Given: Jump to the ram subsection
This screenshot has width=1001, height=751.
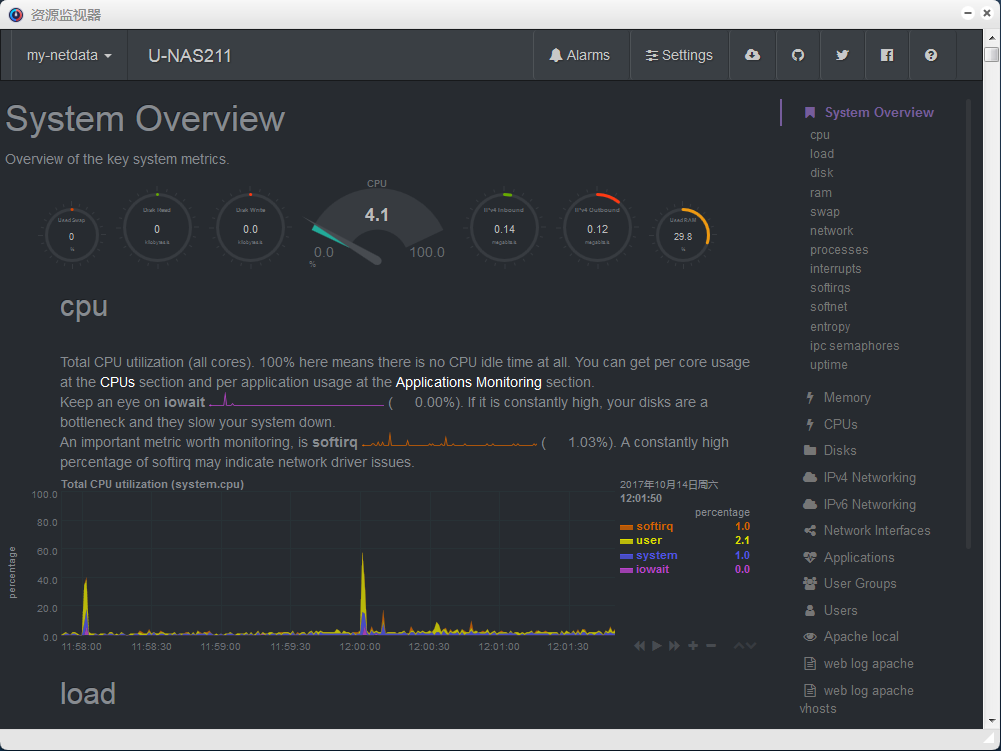Looking at the screenshot, I should (x=821, y=193).
